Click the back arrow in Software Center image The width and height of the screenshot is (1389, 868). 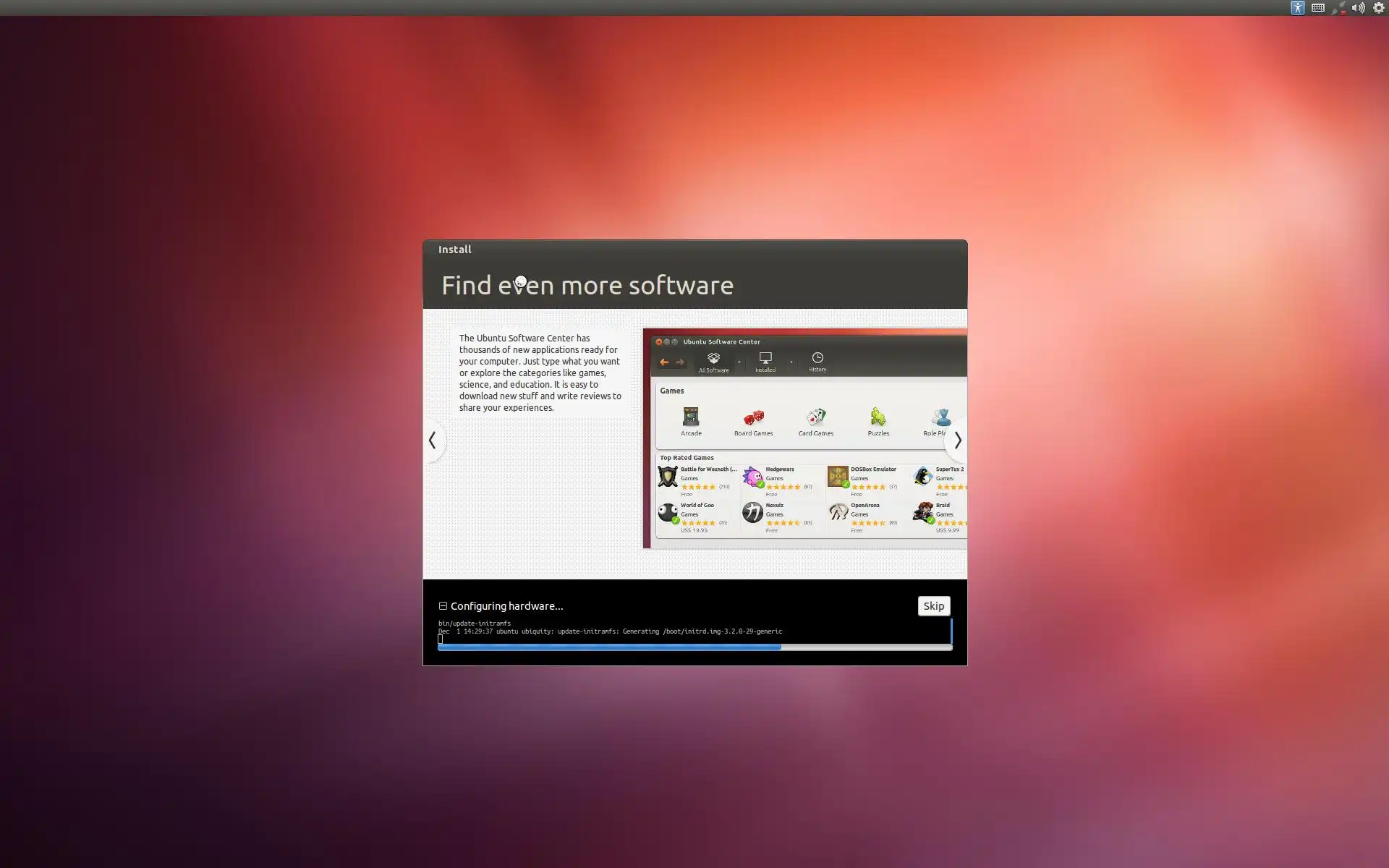point(664,362)
